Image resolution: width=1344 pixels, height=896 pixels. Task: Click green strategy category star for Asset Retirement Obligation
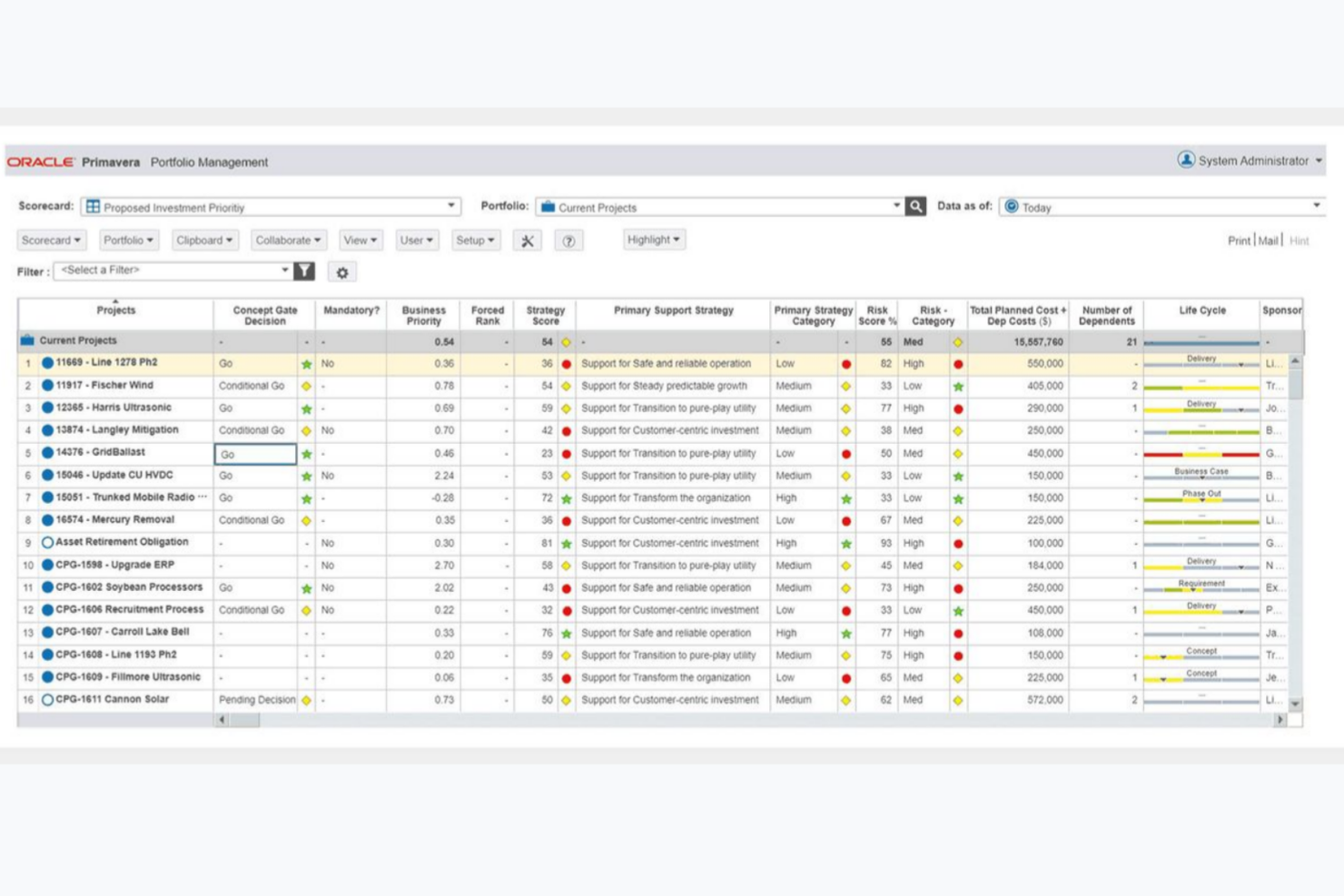(846, 544)
